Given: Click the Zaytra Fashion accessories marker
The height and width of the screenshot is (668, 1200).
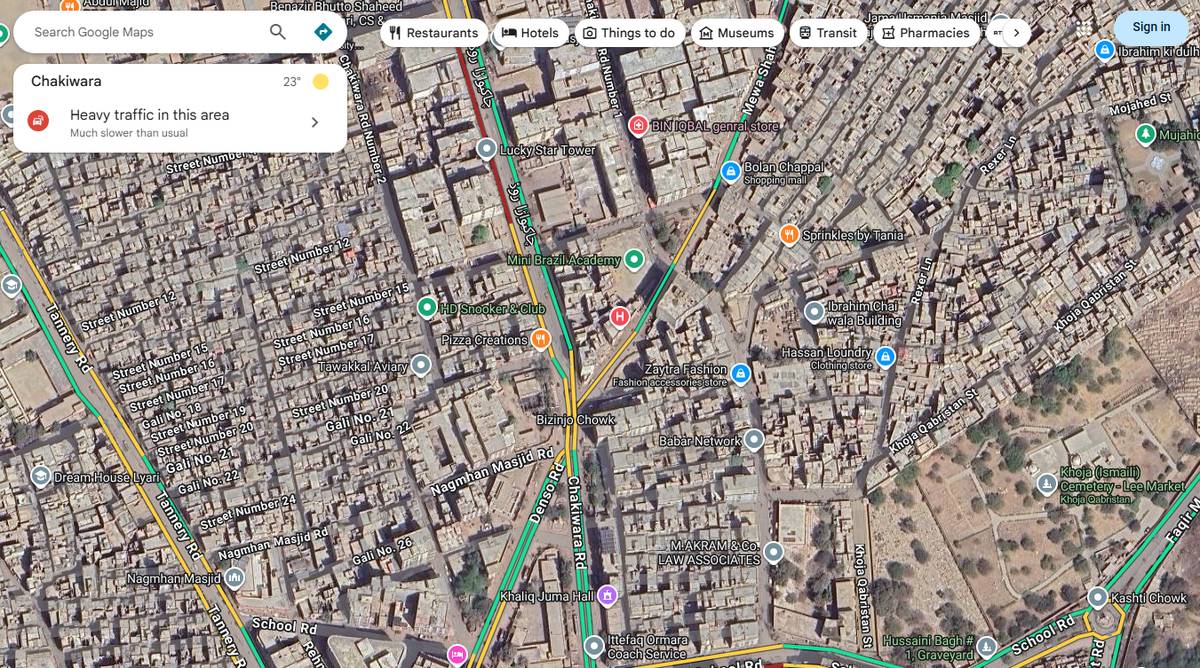Looking at the screenshot, I should point(739,373).
